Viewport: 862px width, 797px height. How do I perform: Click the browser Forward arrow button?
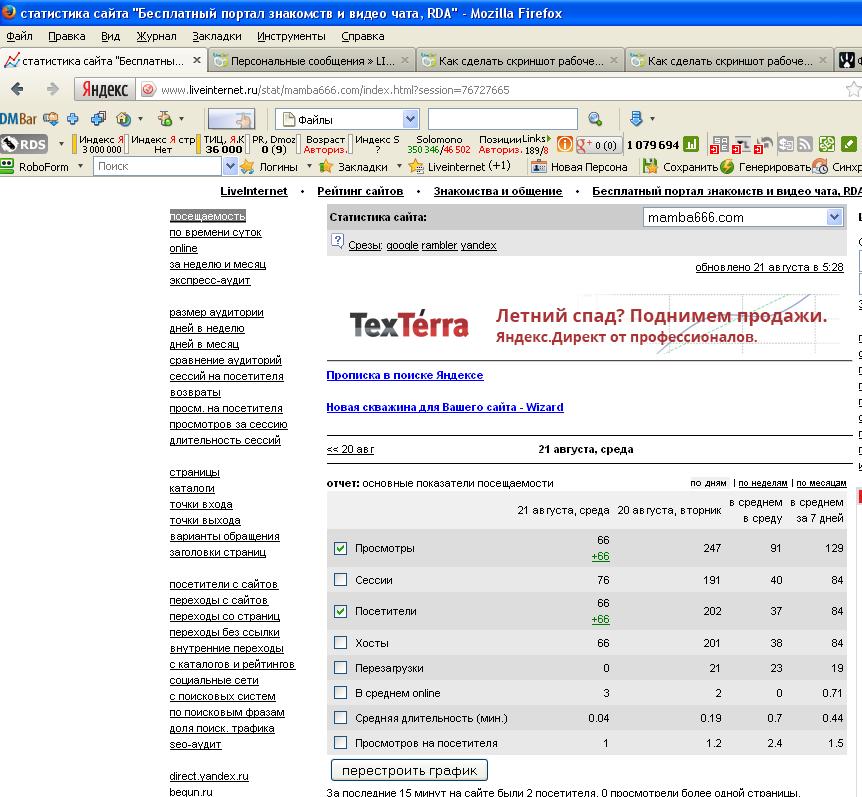(52, 89)
